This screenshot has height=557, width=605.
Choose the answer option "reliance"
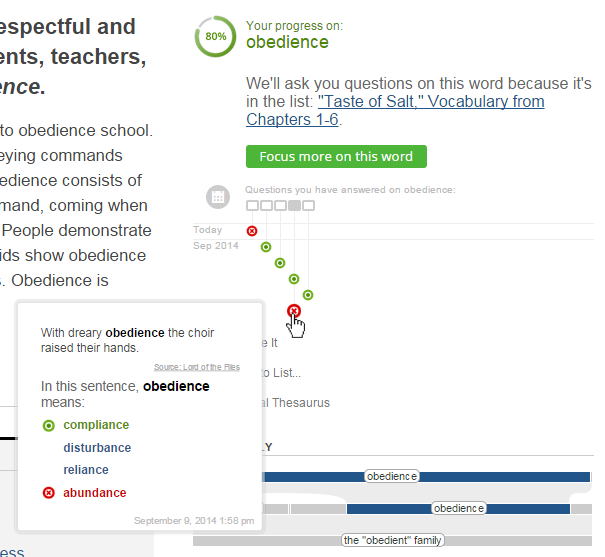click(x=86, y=470)
